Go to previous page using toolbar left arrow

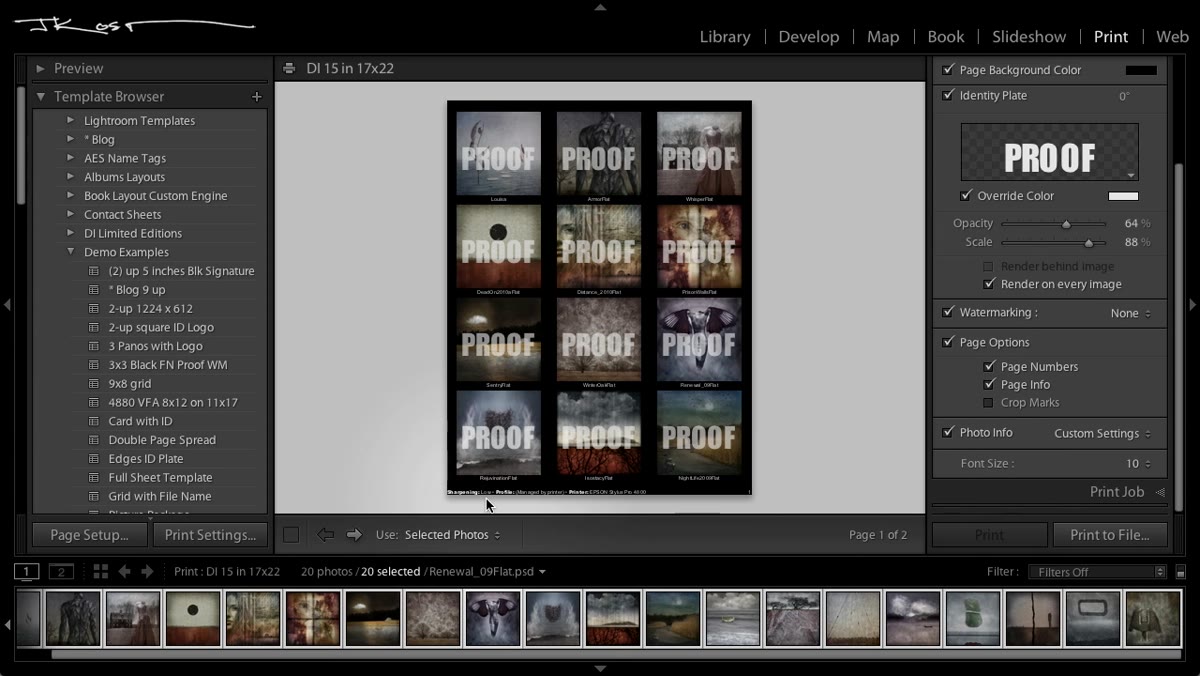[x=326, y=535]
